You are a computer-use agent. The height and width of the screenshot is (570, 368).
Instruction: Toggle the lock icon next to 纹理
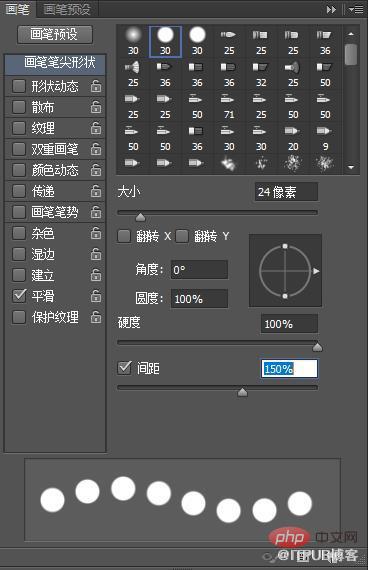click(96, 128)
